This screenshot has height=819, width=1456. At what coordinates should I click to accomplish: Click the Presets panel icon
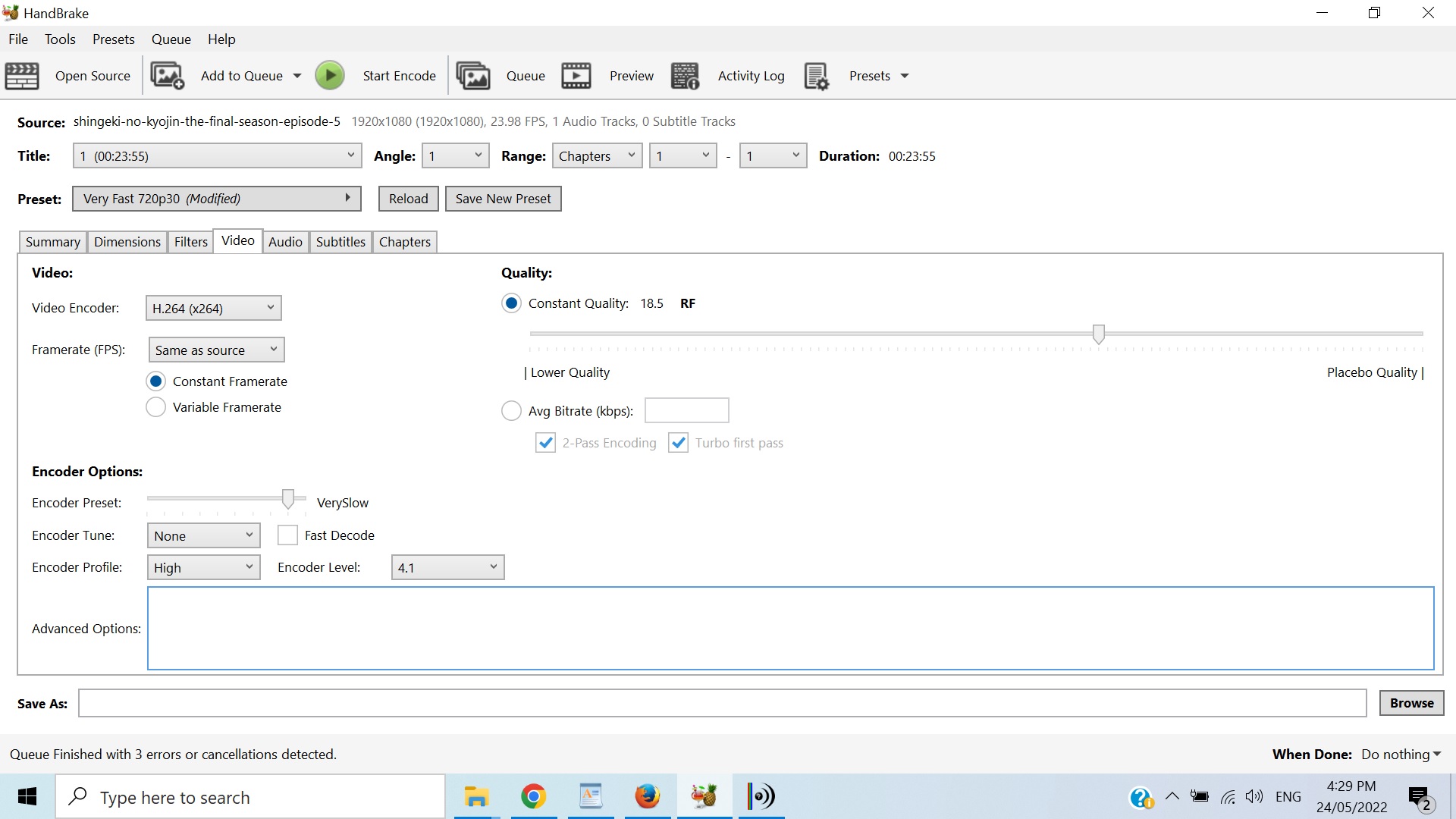point(817,76)
